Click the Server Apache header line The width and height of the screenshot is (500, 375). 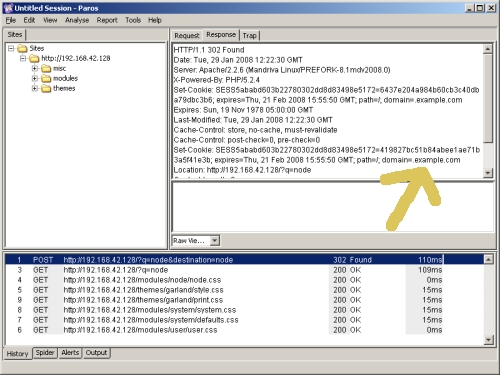point(282,70)
